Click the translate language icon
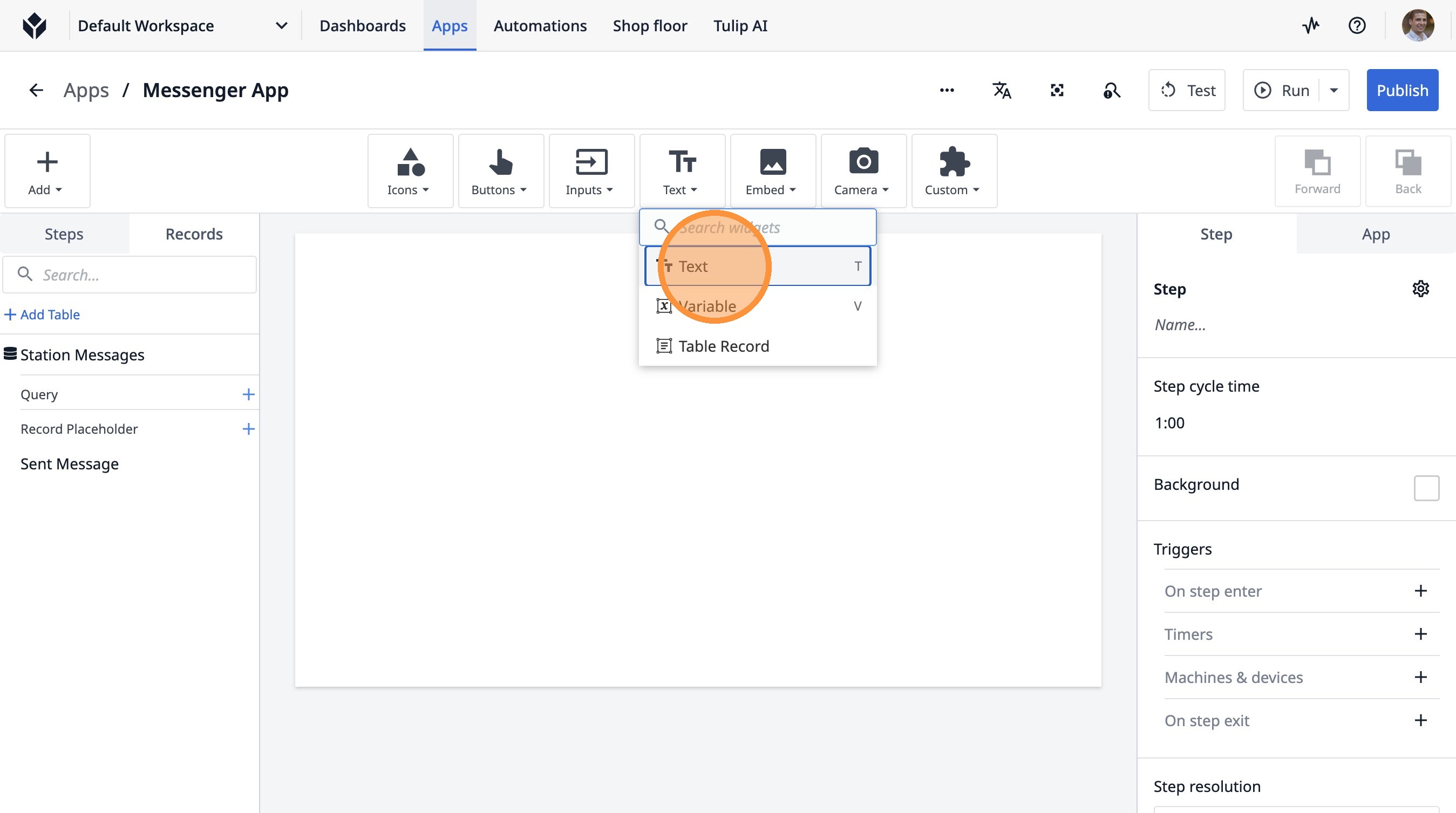Image resolution: width=1456 pixels, height=813 pixels. click(1002, 91)
